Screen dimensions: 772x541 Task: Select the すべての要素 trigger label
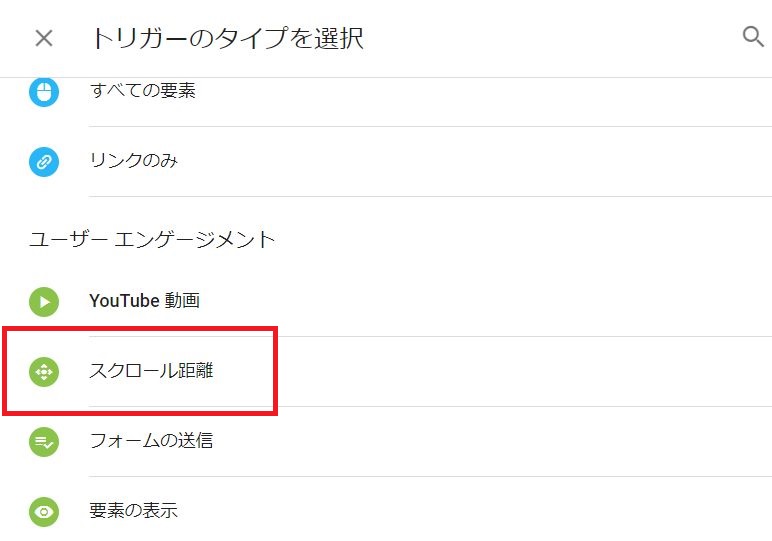tap(143, 91)
